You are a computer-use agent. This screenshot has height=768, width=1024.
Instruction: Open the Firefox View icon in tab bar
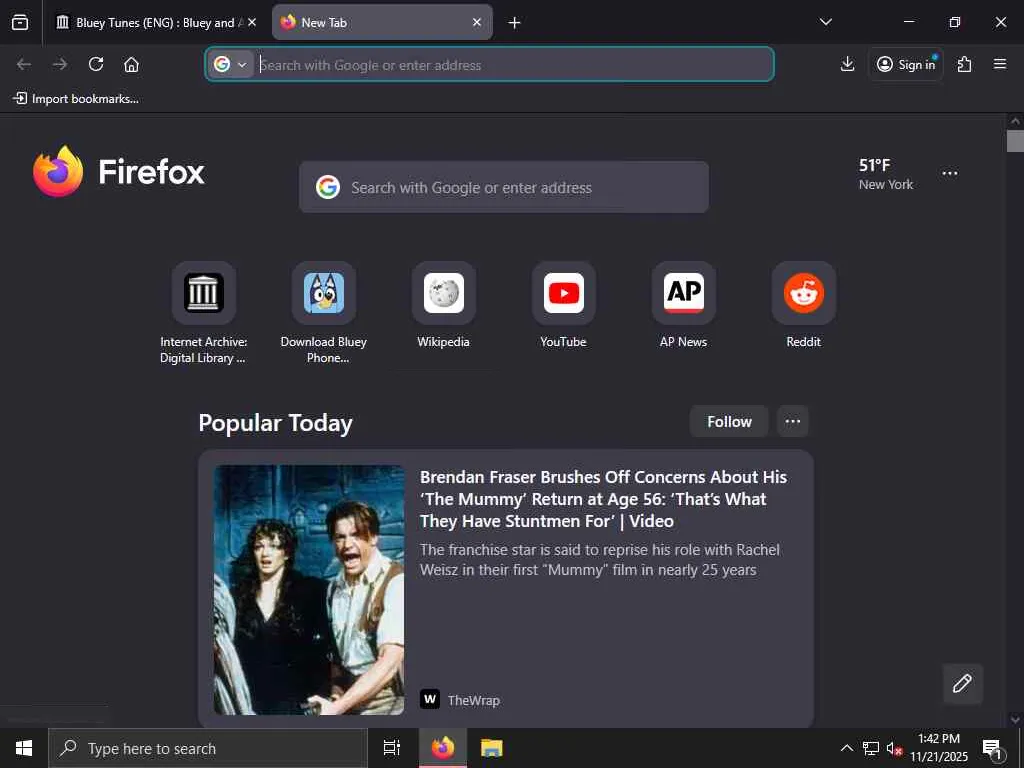click(20, 22)
